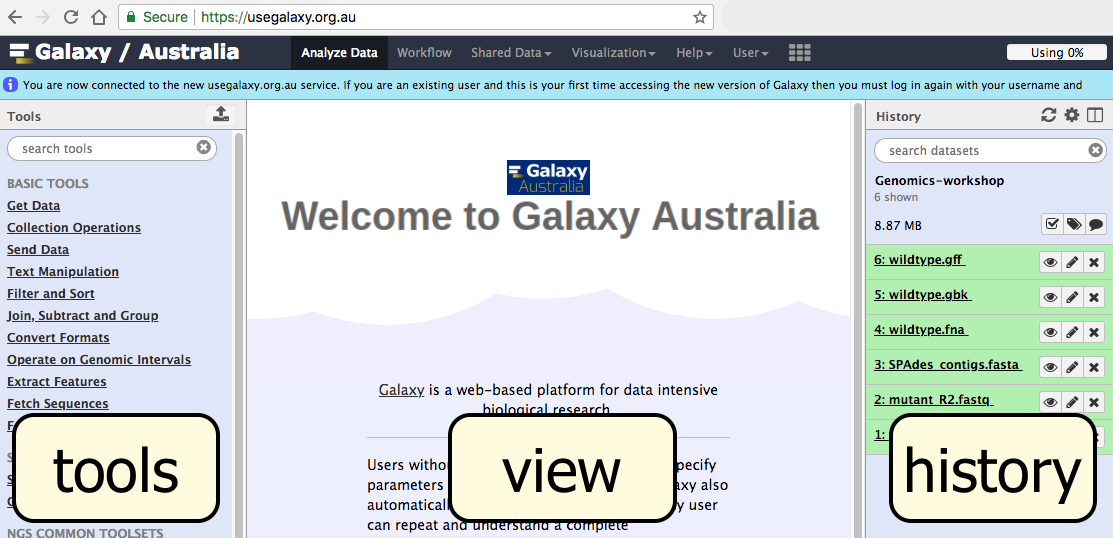Expand the Fetch Sequences section
Viewport: 1113px width, 538px height.
[x=57, y=404]
